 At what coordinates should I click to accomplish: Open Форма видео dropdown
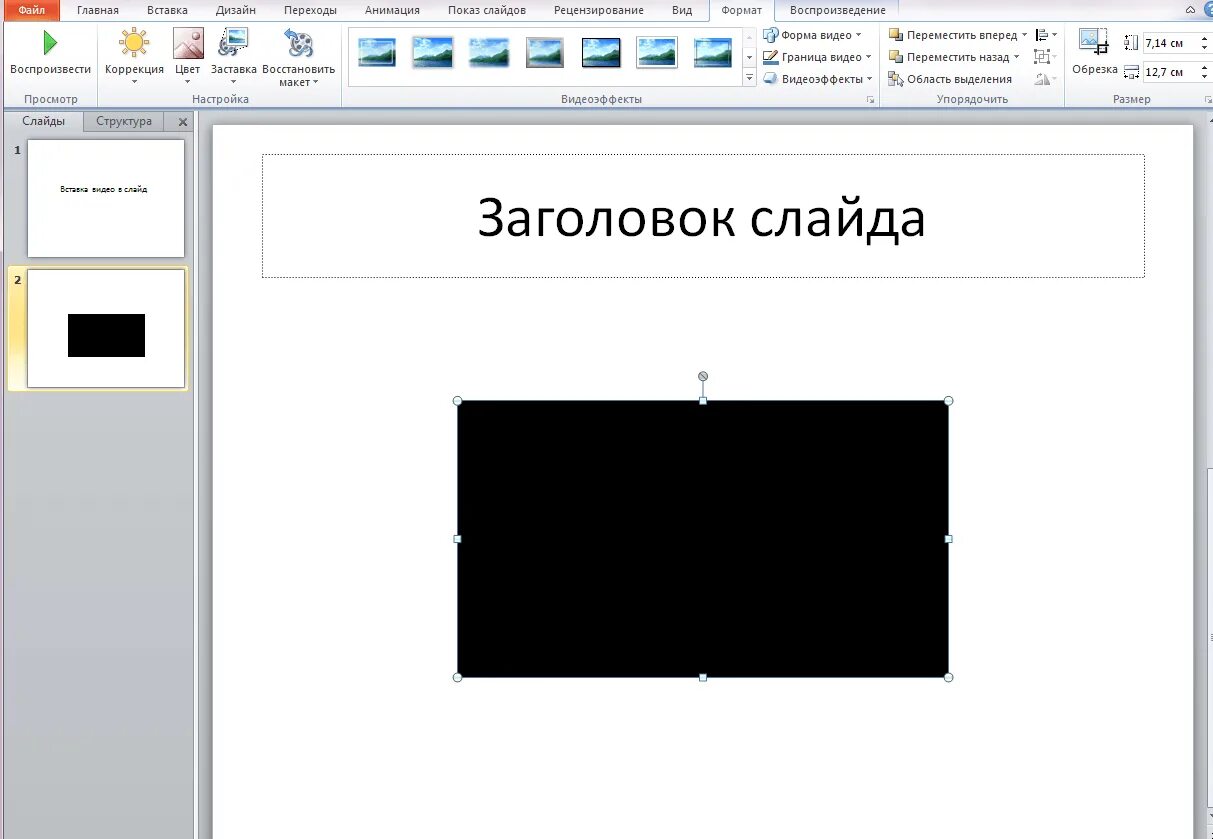(812, 35)
